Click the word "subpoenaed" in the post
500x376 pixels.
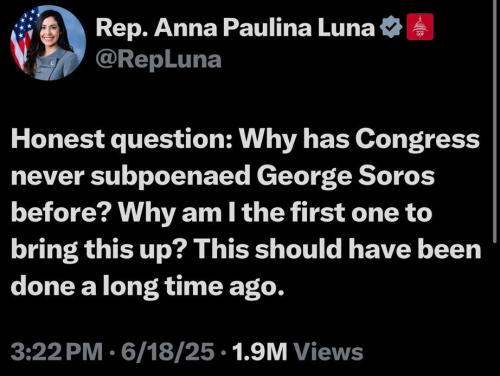[170, 177]
